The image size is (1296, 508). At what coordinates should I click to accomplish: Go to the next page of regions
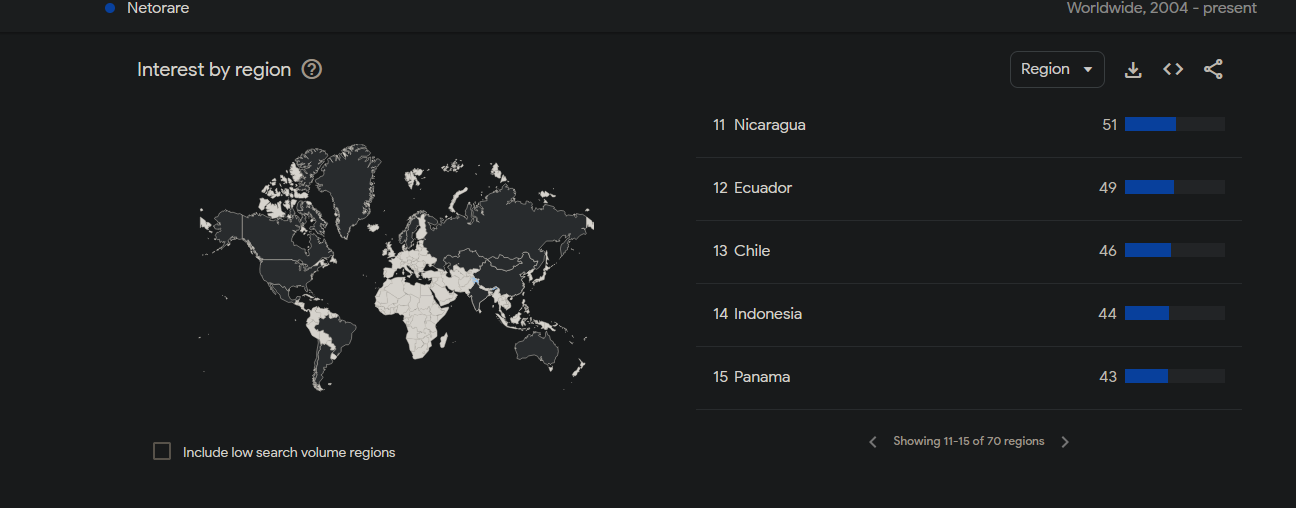1065,441
